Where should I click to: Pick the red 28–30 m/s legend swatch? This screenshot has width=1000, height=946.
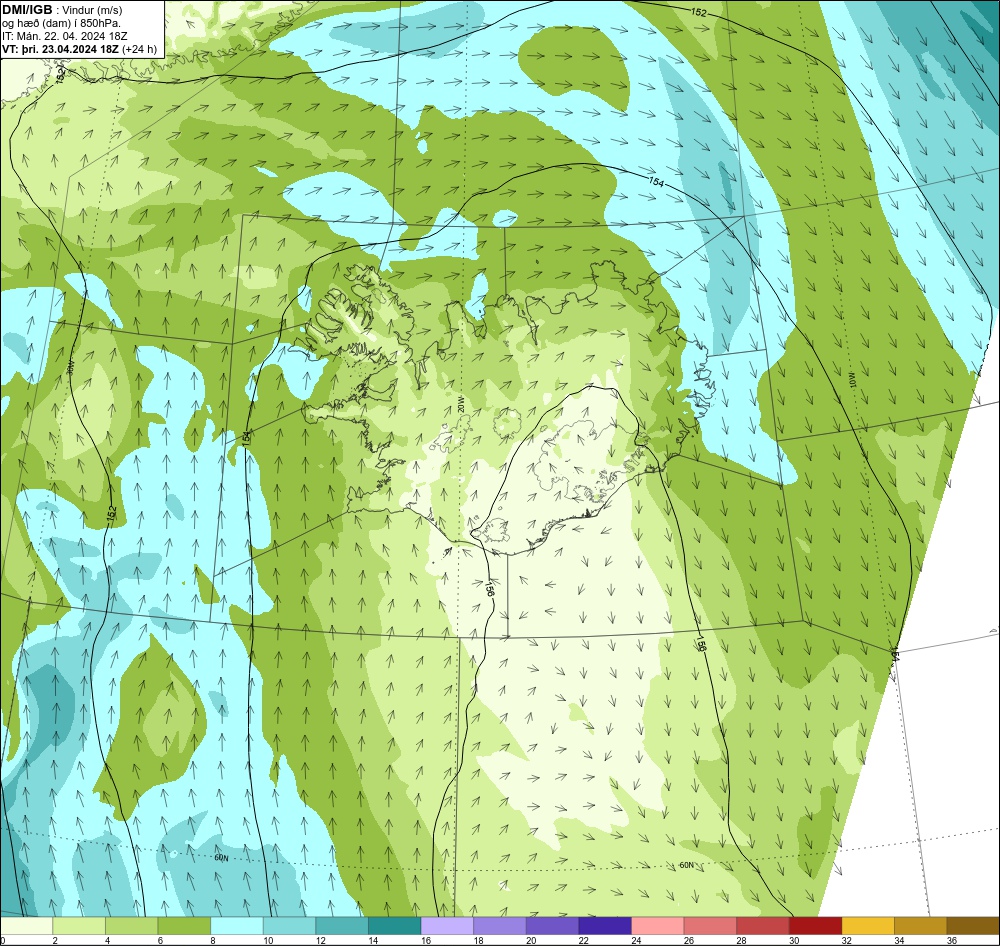tap(763, 926)
